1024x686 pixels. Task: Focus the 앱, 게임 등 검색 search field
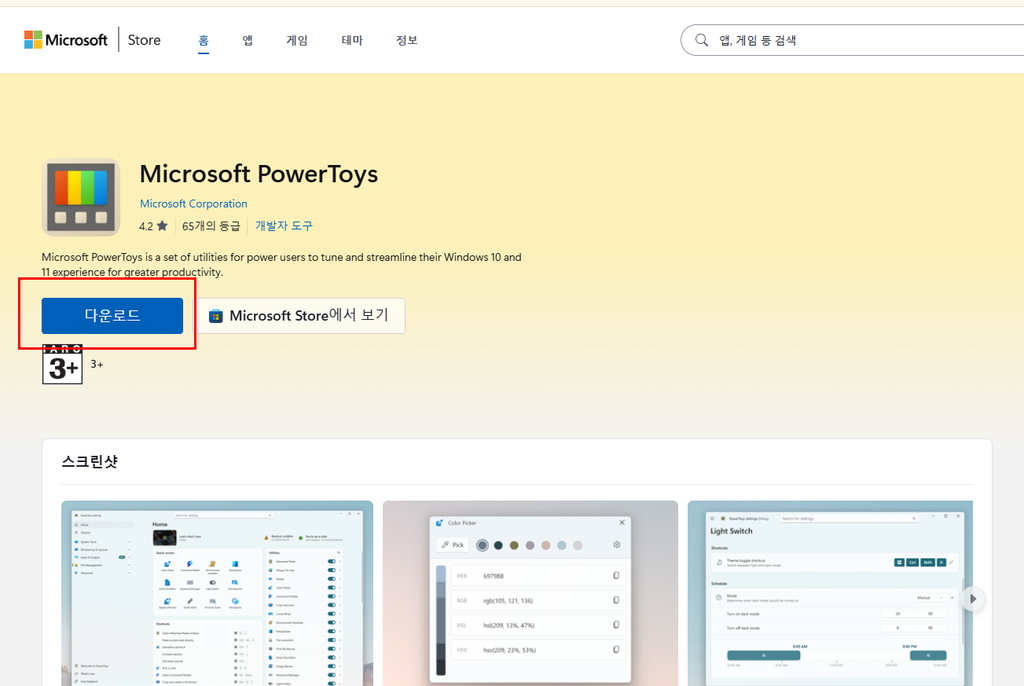[852, 40]
